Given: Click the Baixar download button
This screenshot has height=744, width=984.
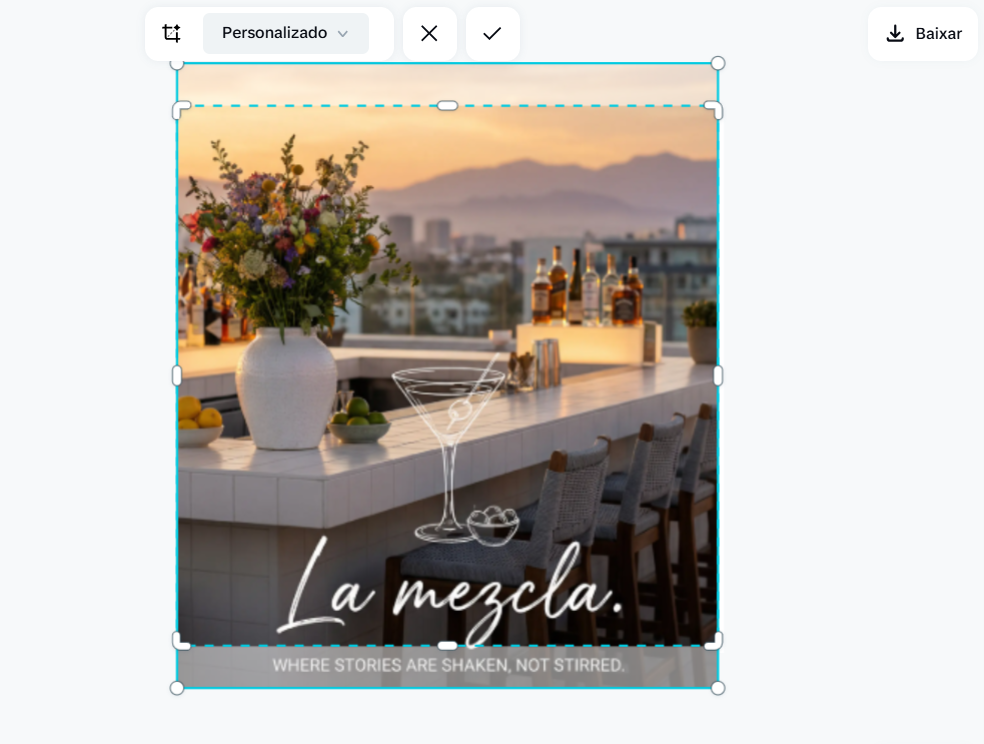Looking at the screenshot, I should pos(922,34).
